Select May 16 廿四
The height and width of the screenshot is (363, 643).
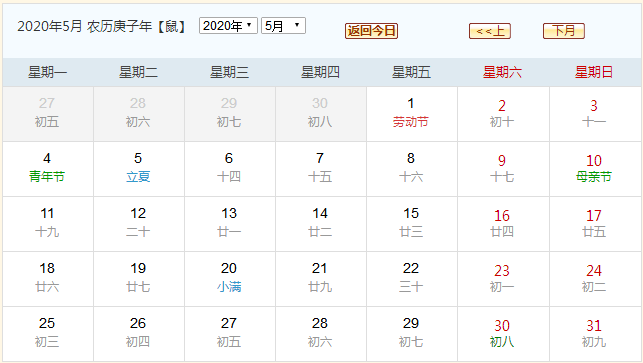tap(503, 224)
